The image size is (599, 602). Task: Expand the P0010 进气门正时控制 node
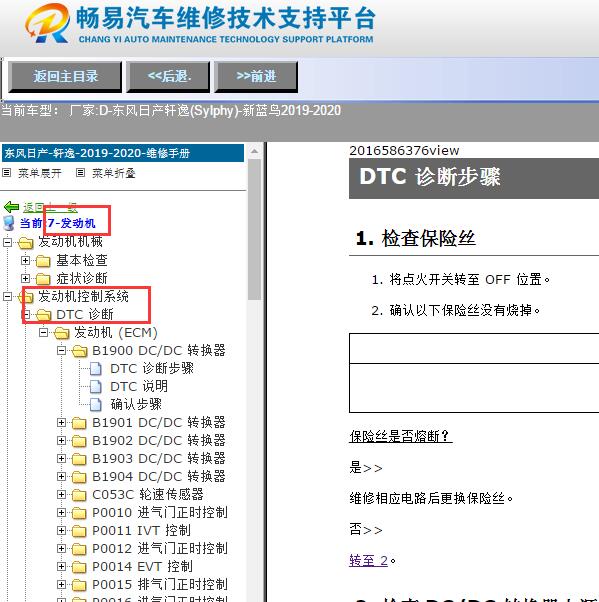61,513
